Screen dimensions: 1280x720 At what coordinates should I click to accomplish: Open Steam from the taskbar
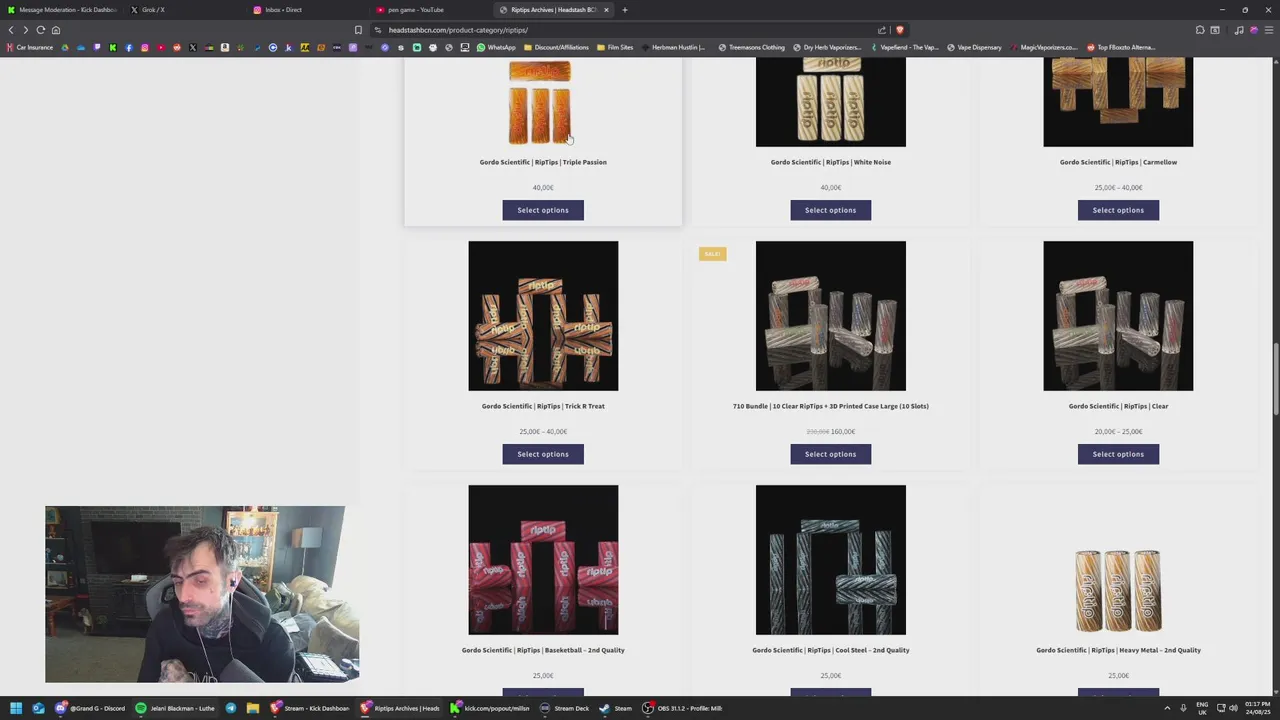(616, 708)
